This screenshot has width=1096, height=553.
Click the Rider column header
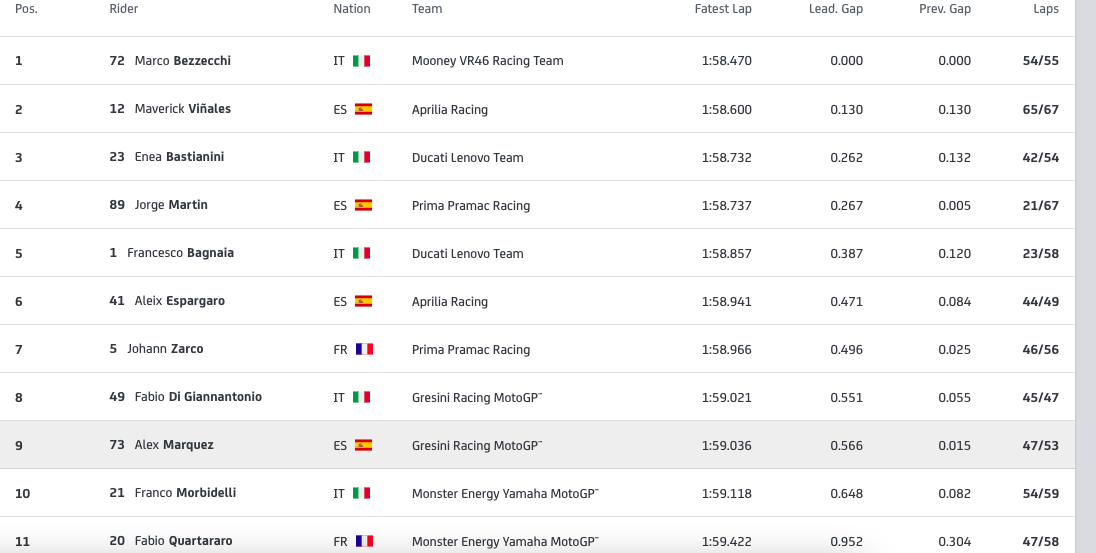pyautogui.click(x=124, y=9)
